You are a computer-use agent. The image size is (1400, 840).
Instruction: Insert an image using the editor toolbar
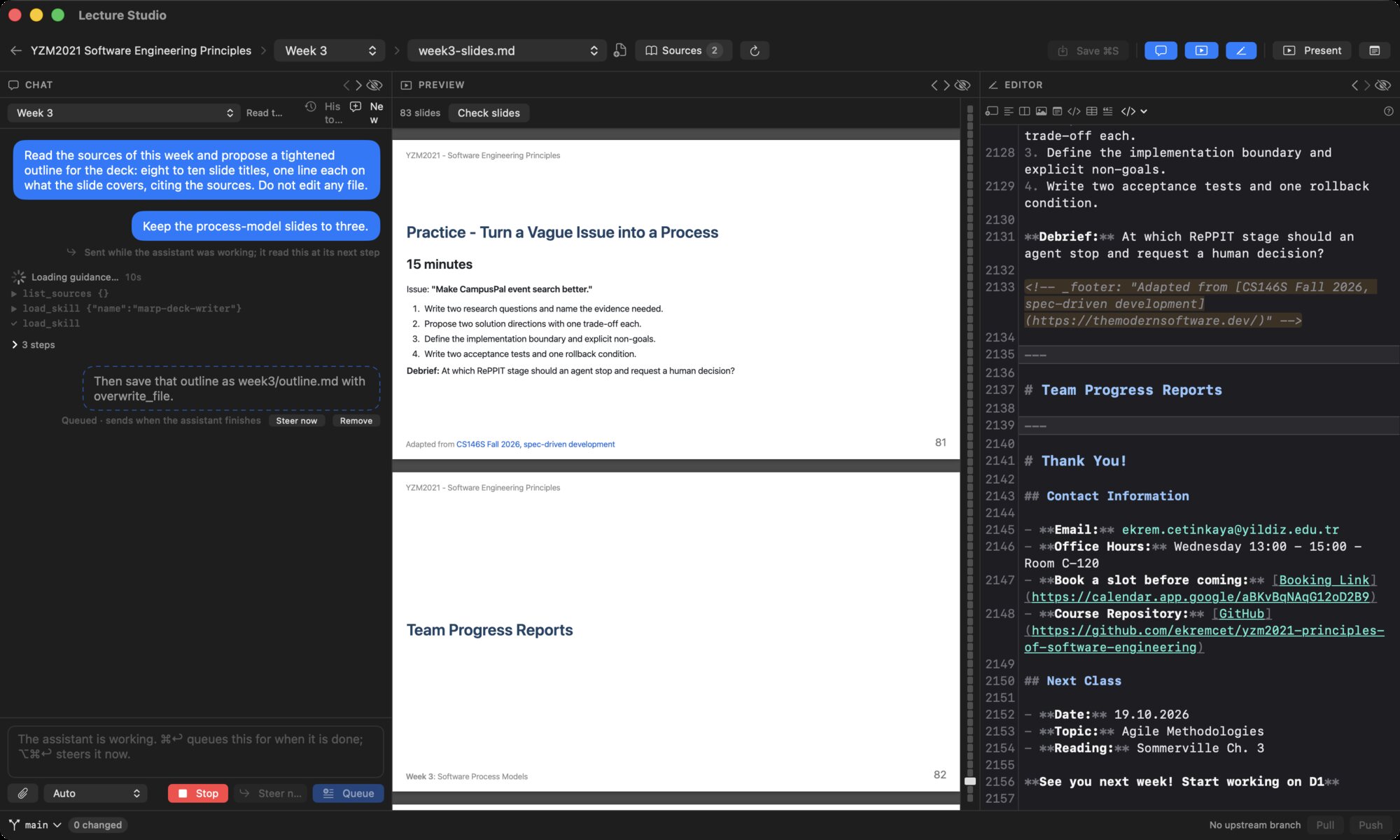pos(1041,111)
